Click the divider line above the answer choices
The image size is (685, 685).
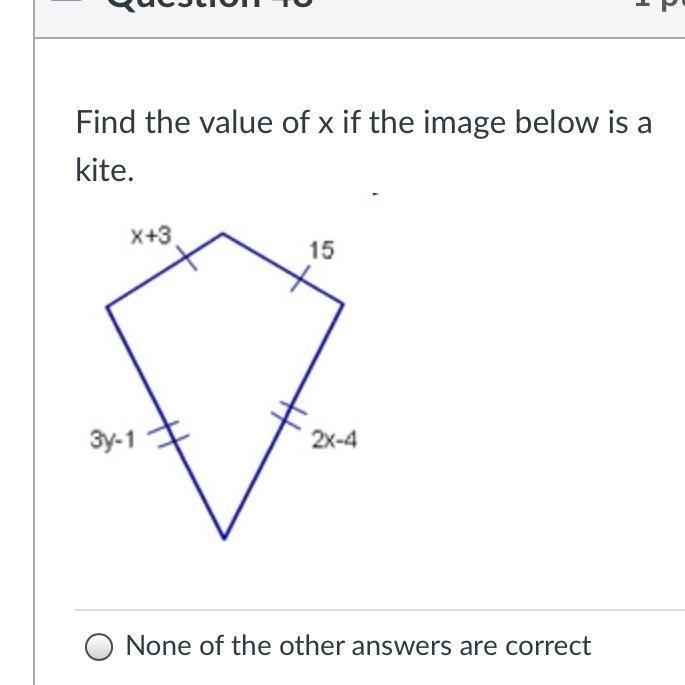coord(380,610)
